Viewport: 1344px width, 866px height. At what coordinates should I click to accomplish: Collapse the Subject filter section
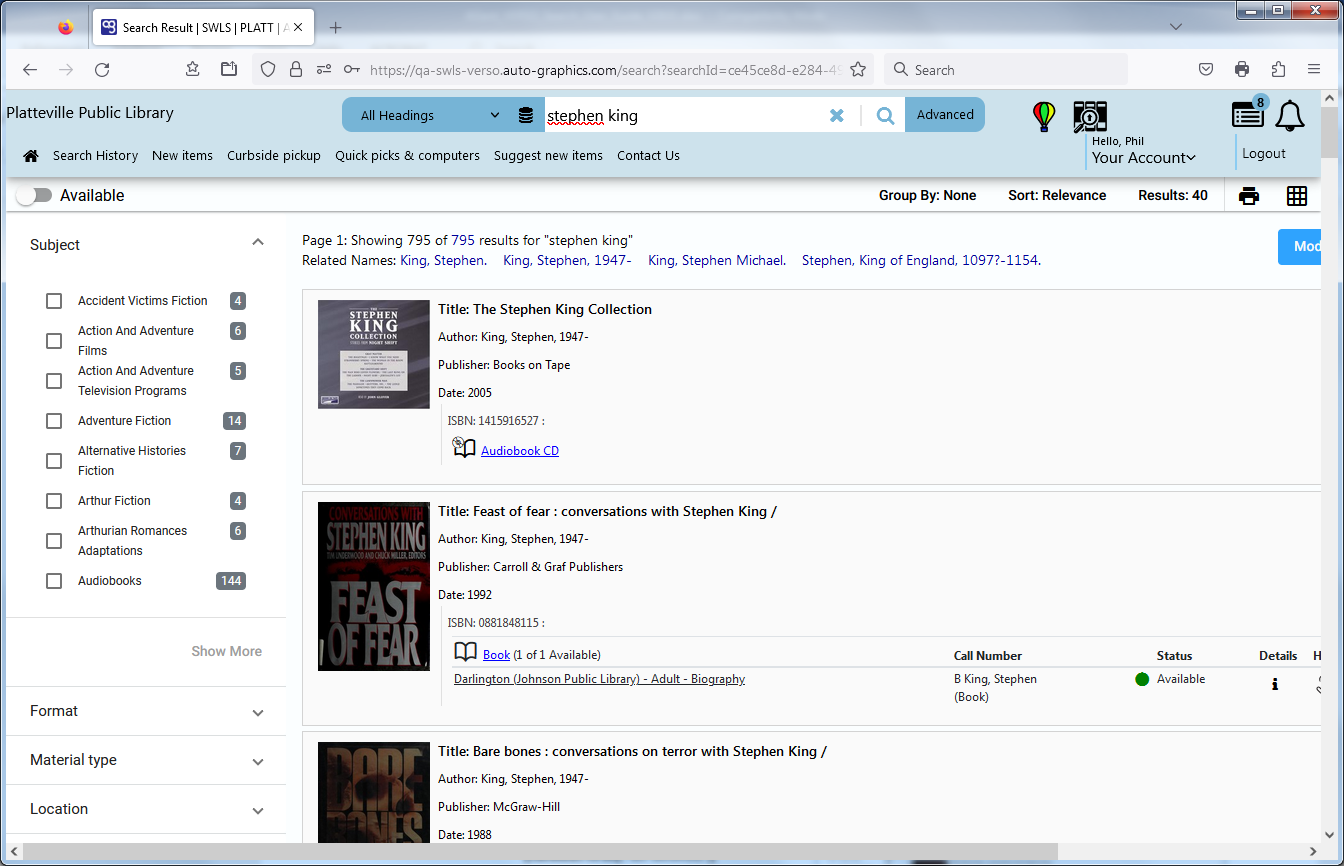point(258,243)
